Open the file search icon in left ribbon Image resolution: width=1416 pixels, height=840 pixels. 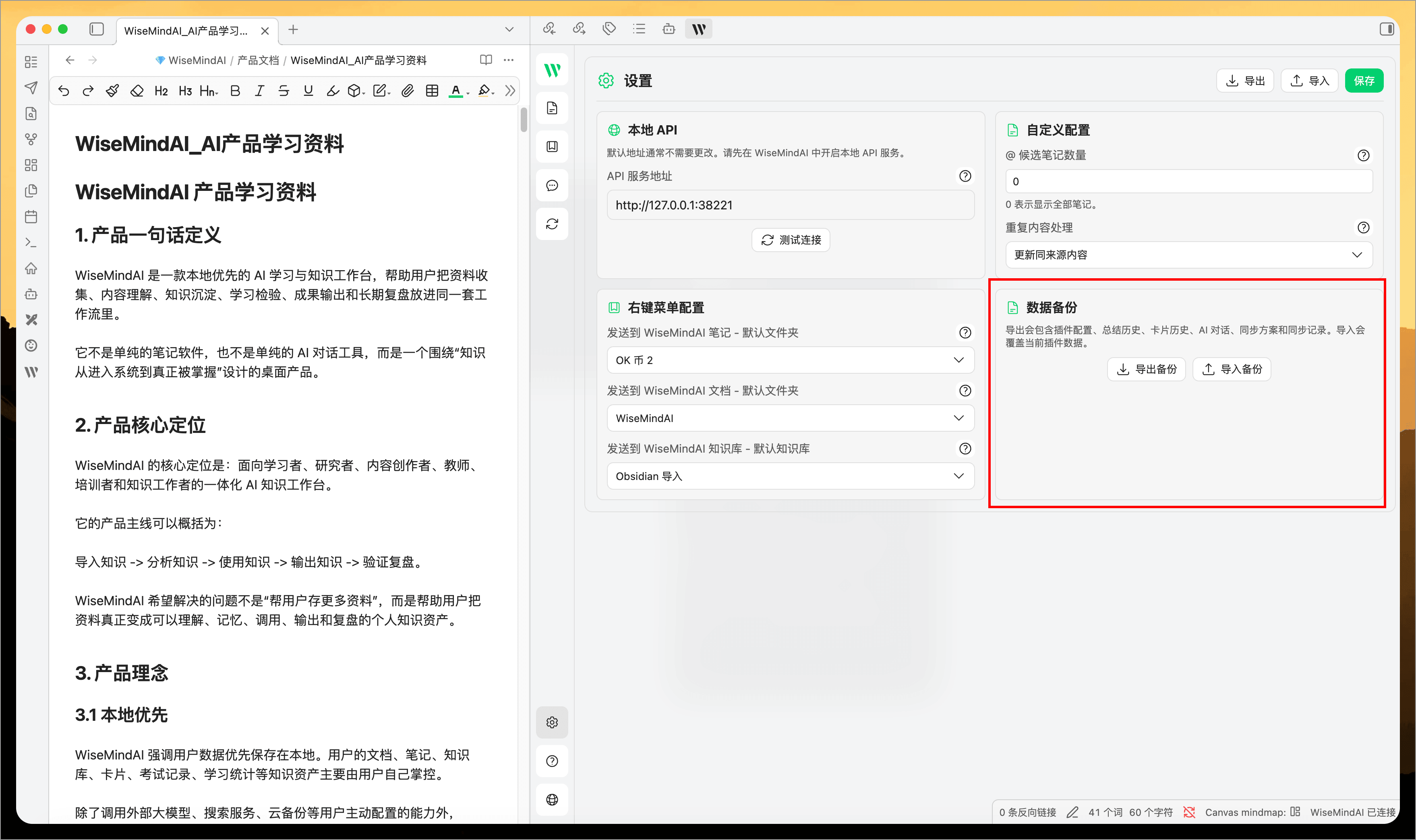[31, 114]
